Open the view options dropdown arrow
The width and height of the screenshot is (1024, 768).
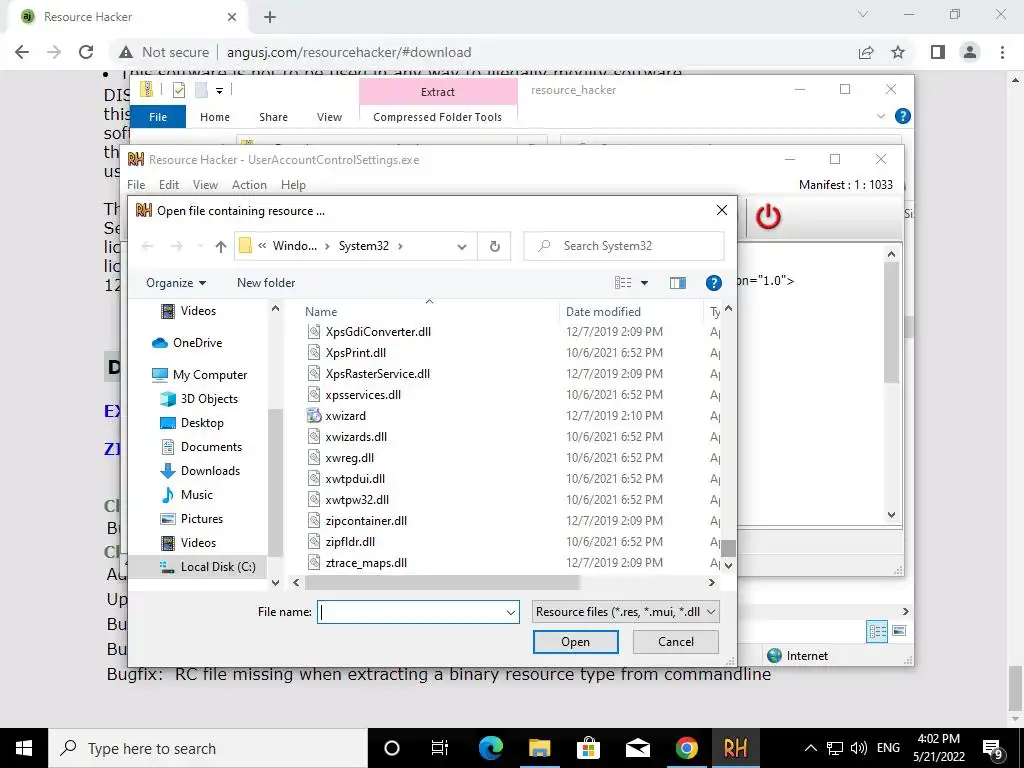[644, 283]
